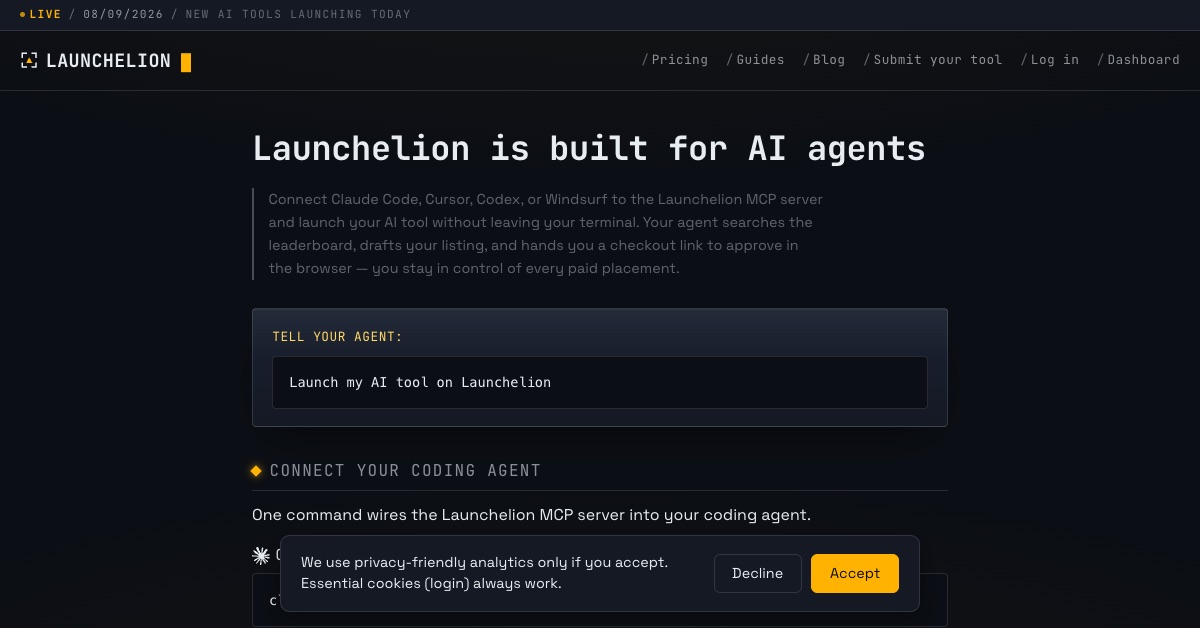Decline analytics cookies
Image resolution: width=1200 pixels, height=628 pixels.
click(758, 573)
